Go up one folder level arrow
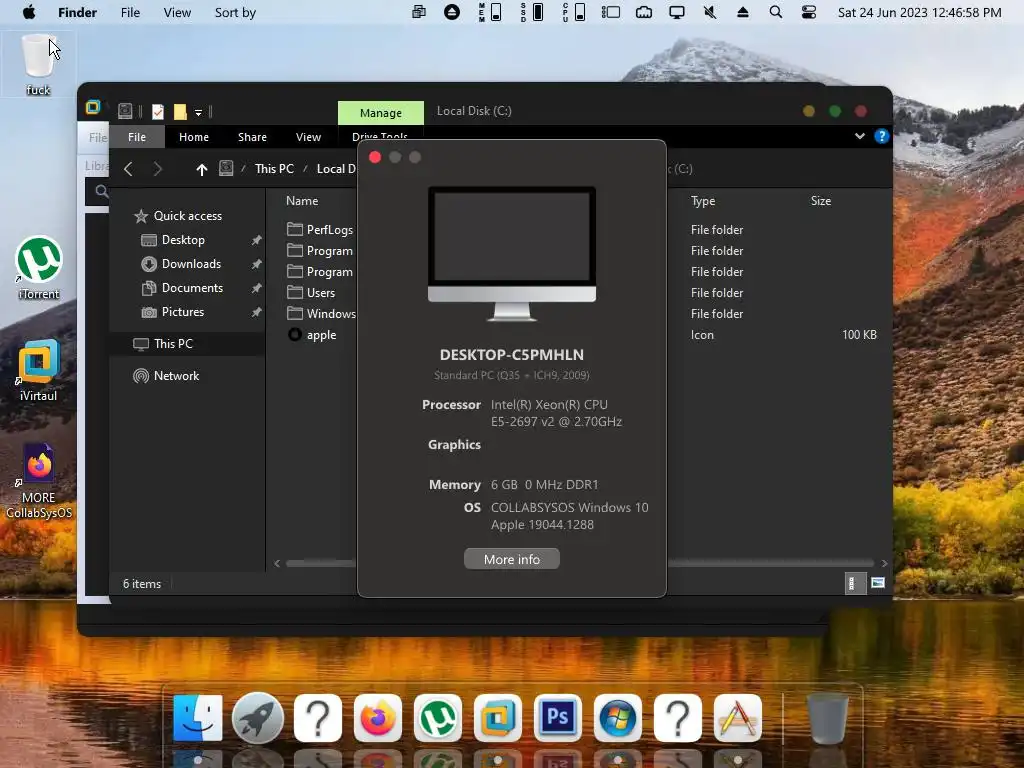 201,169
